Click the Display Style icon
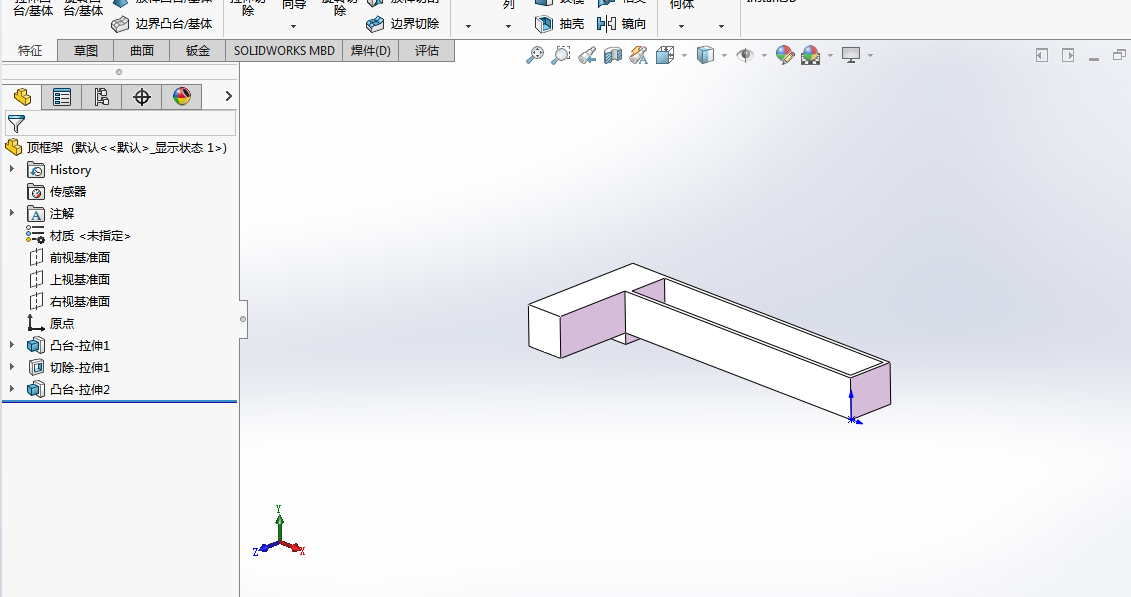Screen dimensions: 1131x597 (x=705, y=55)
